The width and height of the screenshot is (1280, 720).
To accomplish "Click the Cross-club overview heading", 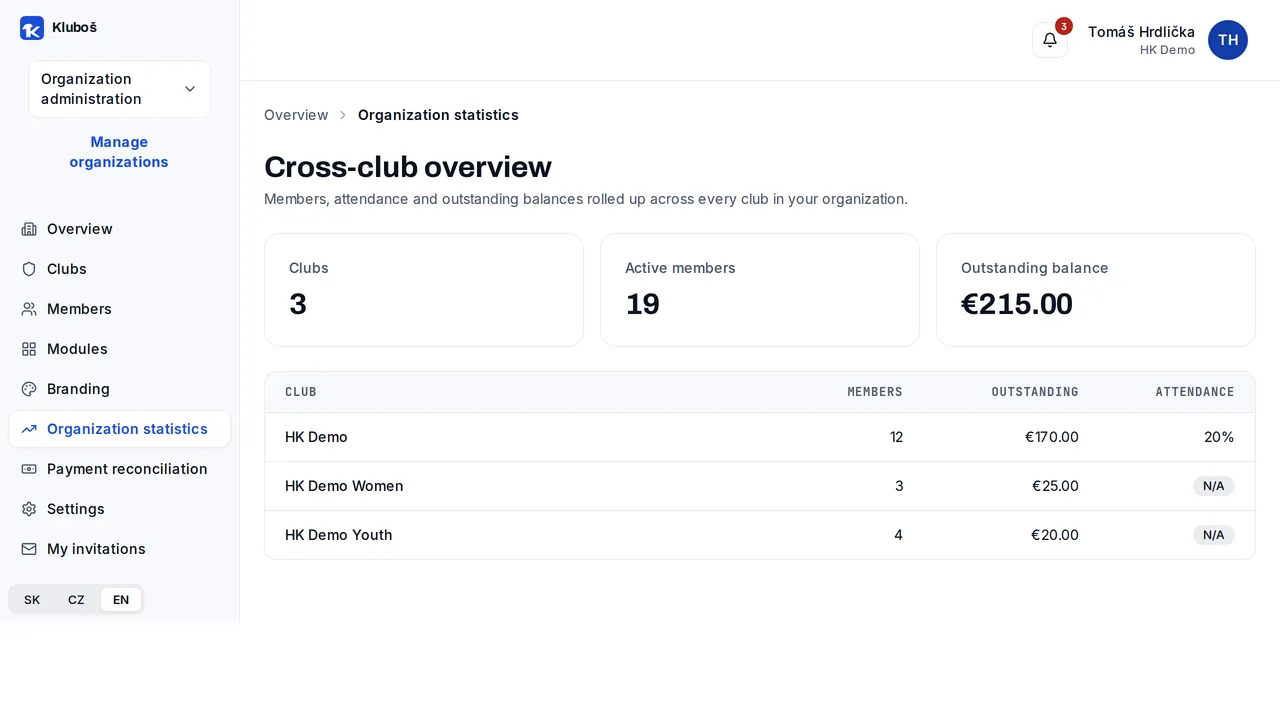I will click(x=408, y=167).
